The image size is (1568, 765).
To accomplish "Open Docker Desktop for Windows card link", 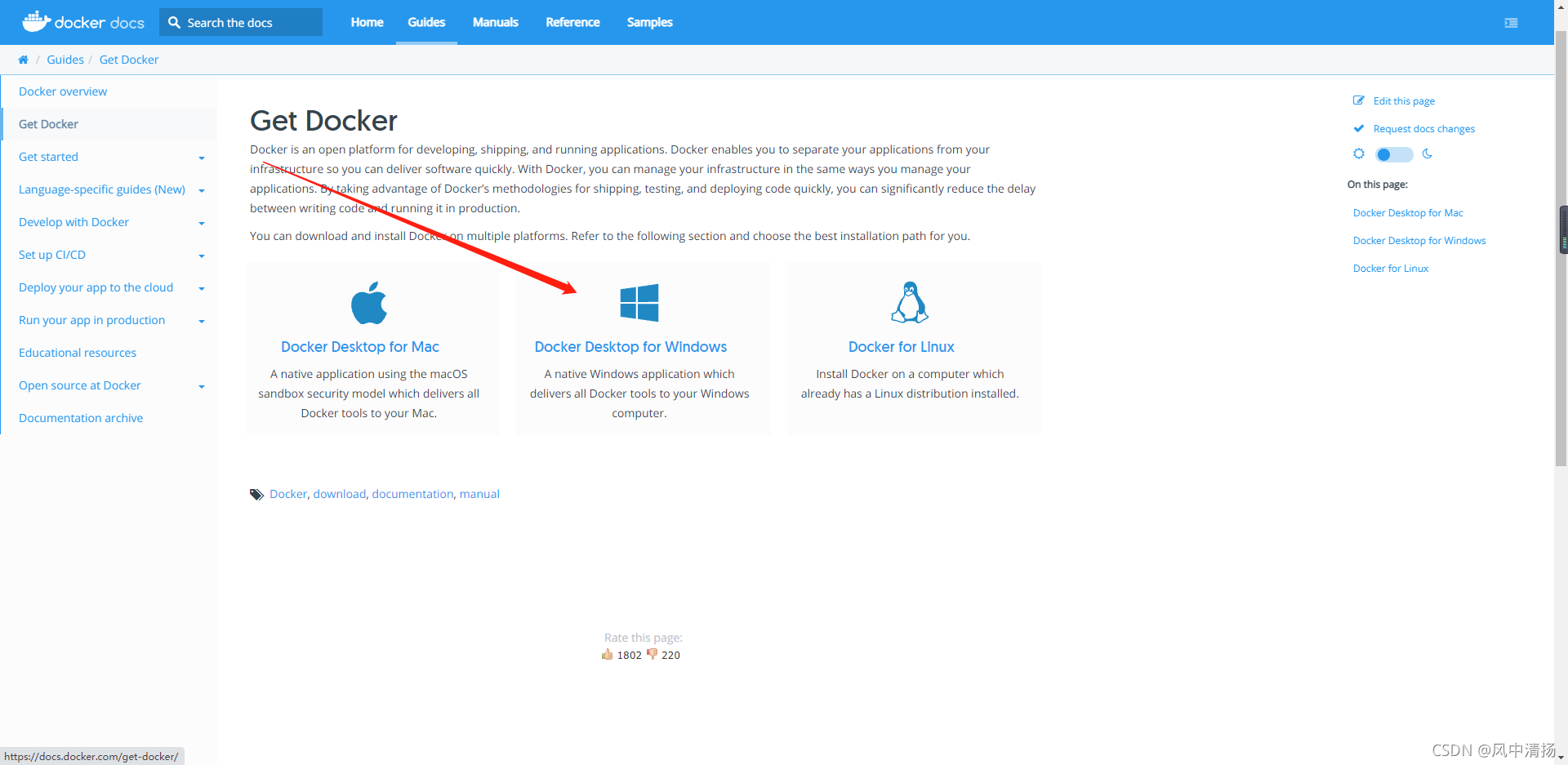I will [630, 347].
